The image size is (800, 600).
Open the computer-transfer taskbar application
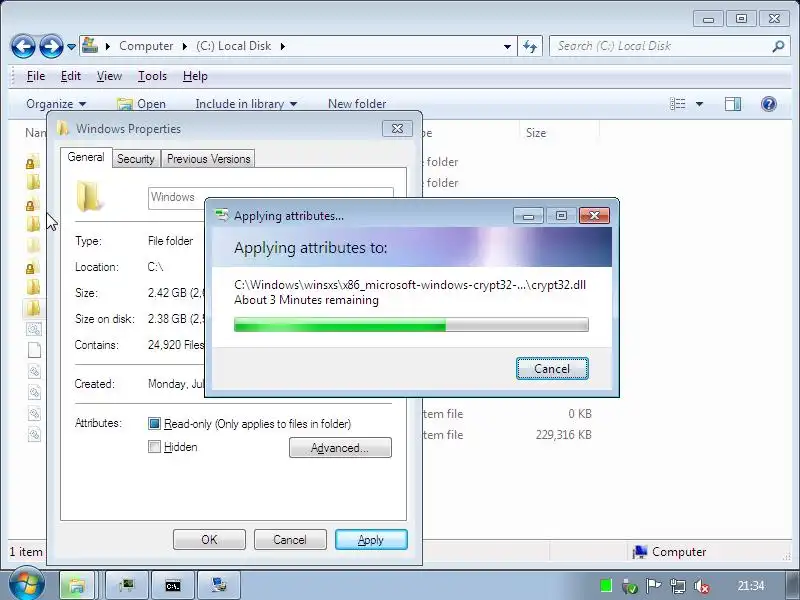coord(219,585)
